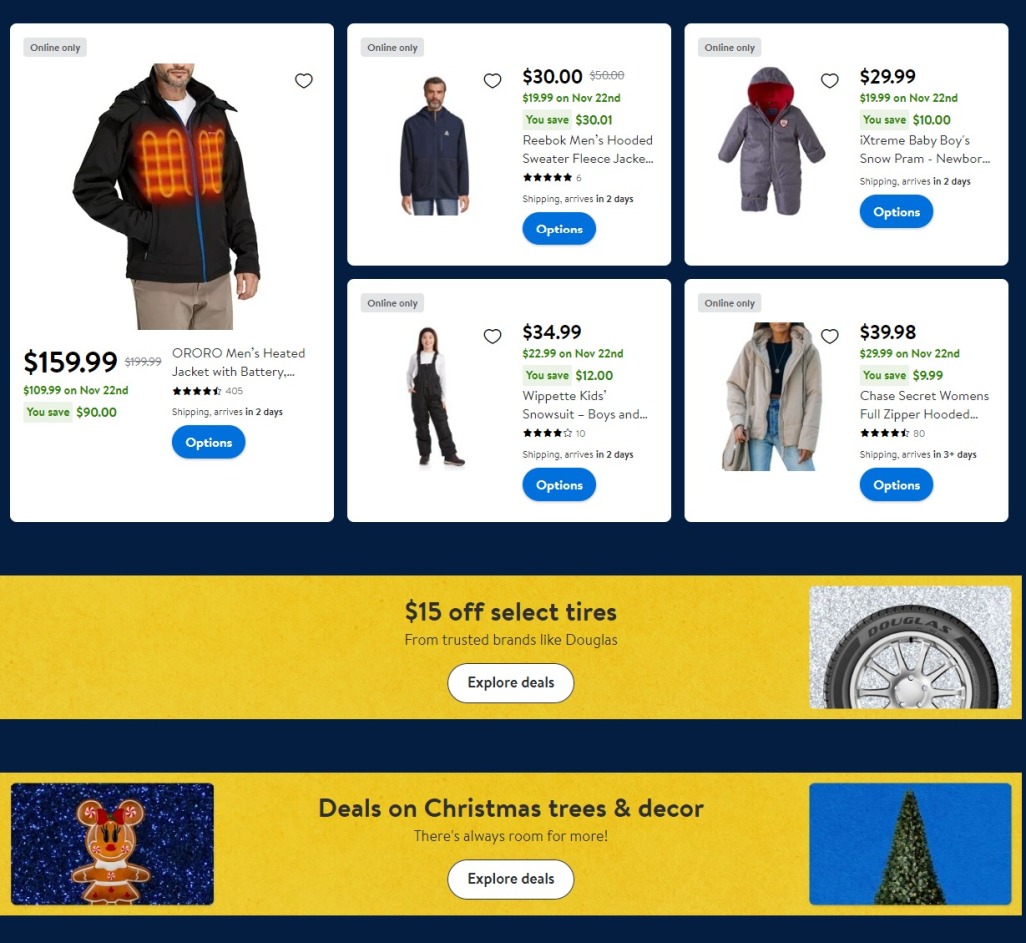Click the Minnie gingerbread decoration image
This screenshot has height=943, width=1026.
pos(113,844)
